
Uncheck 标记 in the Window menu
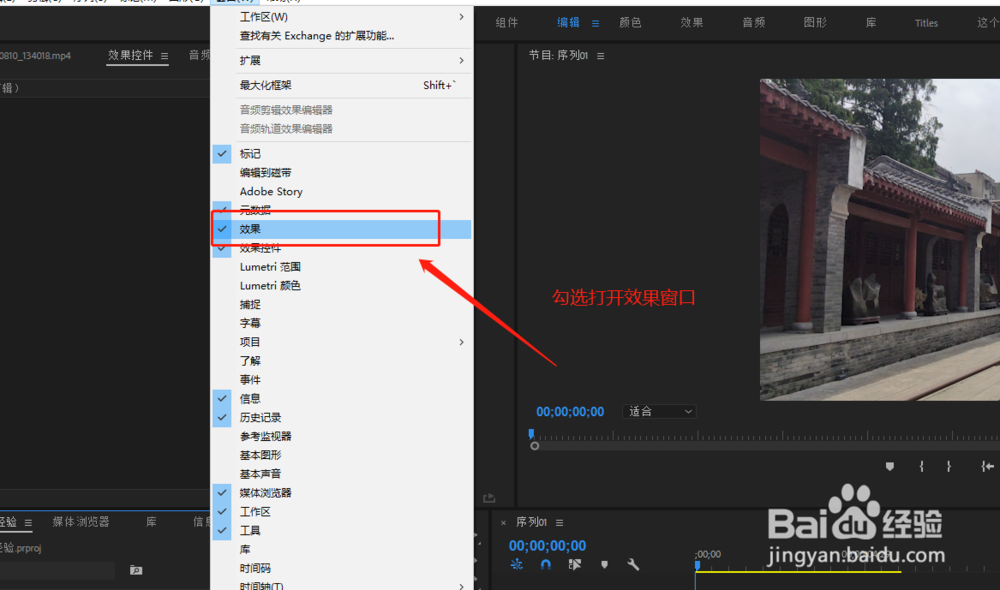(341, 154)
